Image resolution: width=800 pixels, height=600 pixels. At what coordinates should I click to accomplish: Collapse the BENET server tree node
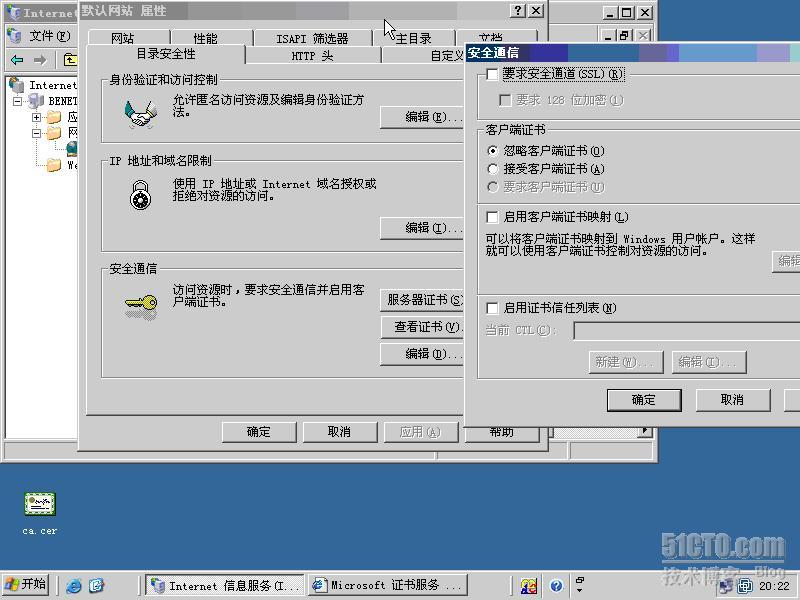pyautogui.click(x=17, y=101)
